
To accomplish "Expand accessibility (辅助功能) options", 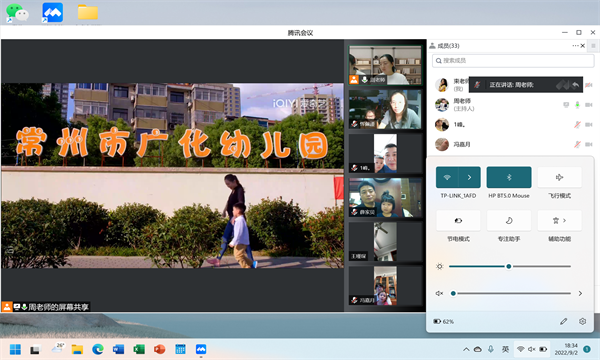I will (x=559, y=220).
